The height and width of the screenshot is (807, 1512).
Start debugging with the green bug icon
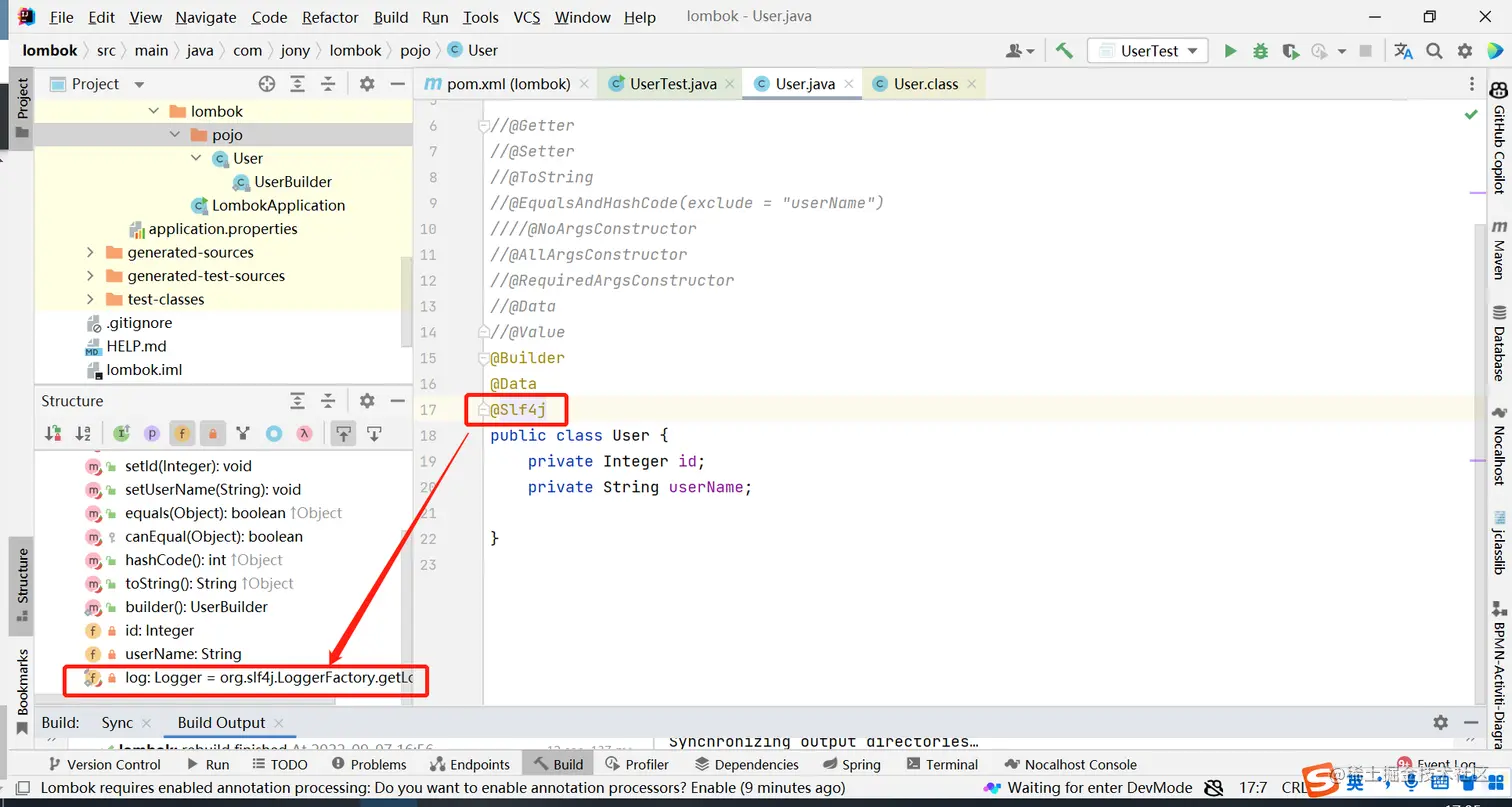[x=1260, y=51]
